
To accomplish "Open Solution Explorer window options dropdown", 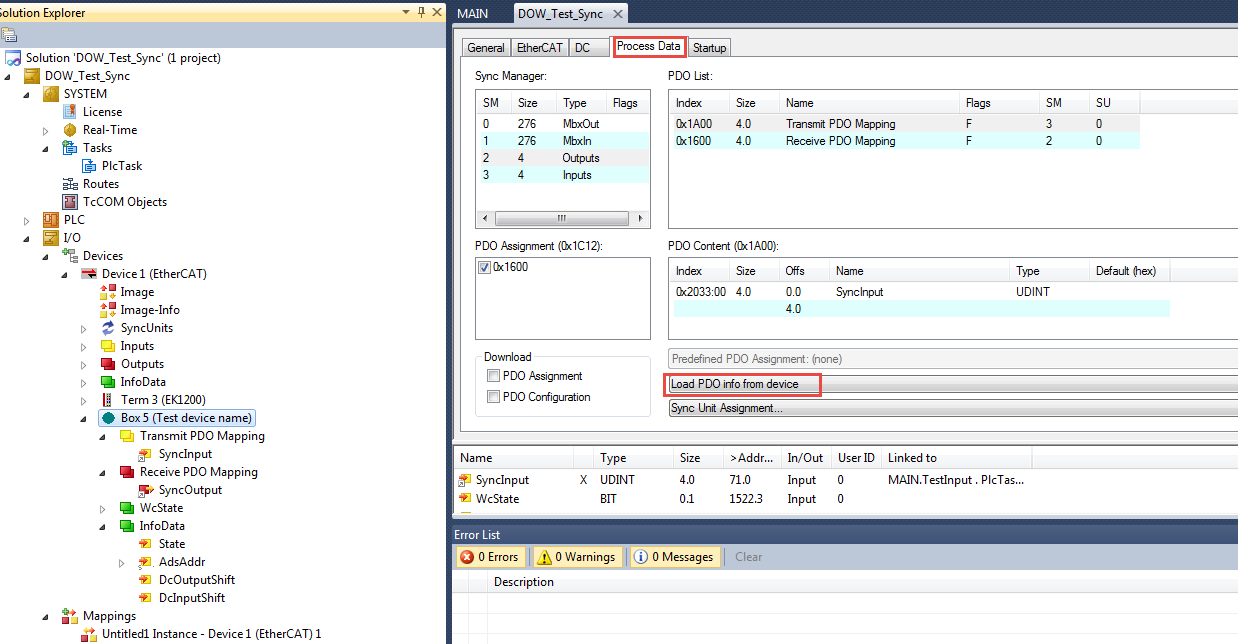I will (x=405, y=12).
